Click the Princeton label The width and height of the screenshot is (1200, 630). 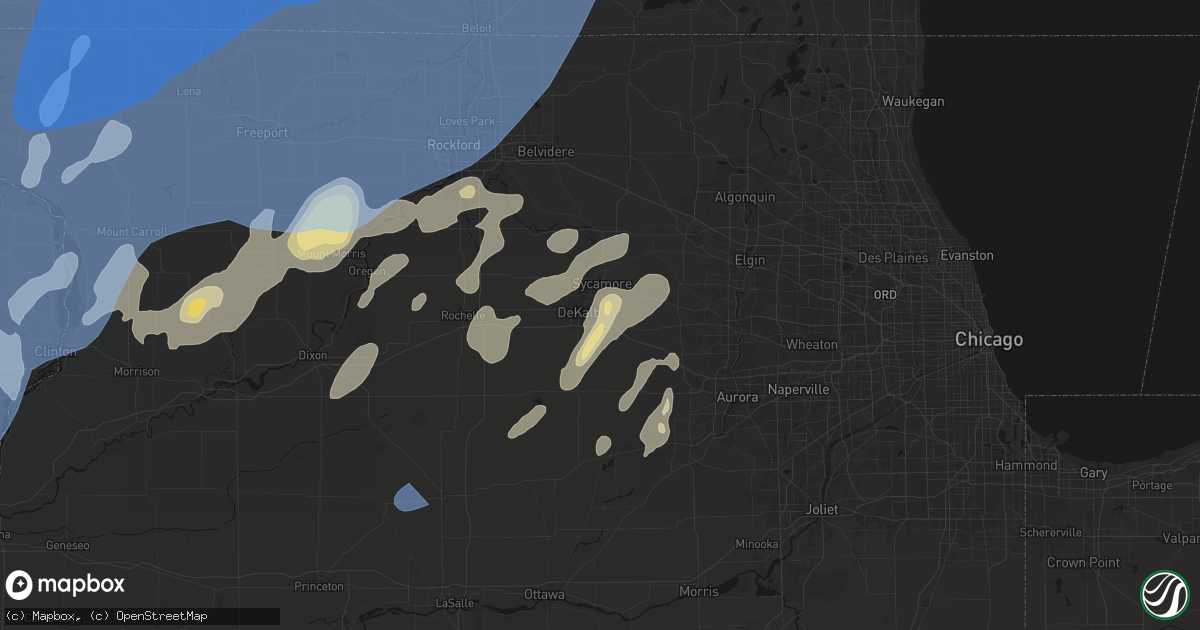tap(320, 587)
